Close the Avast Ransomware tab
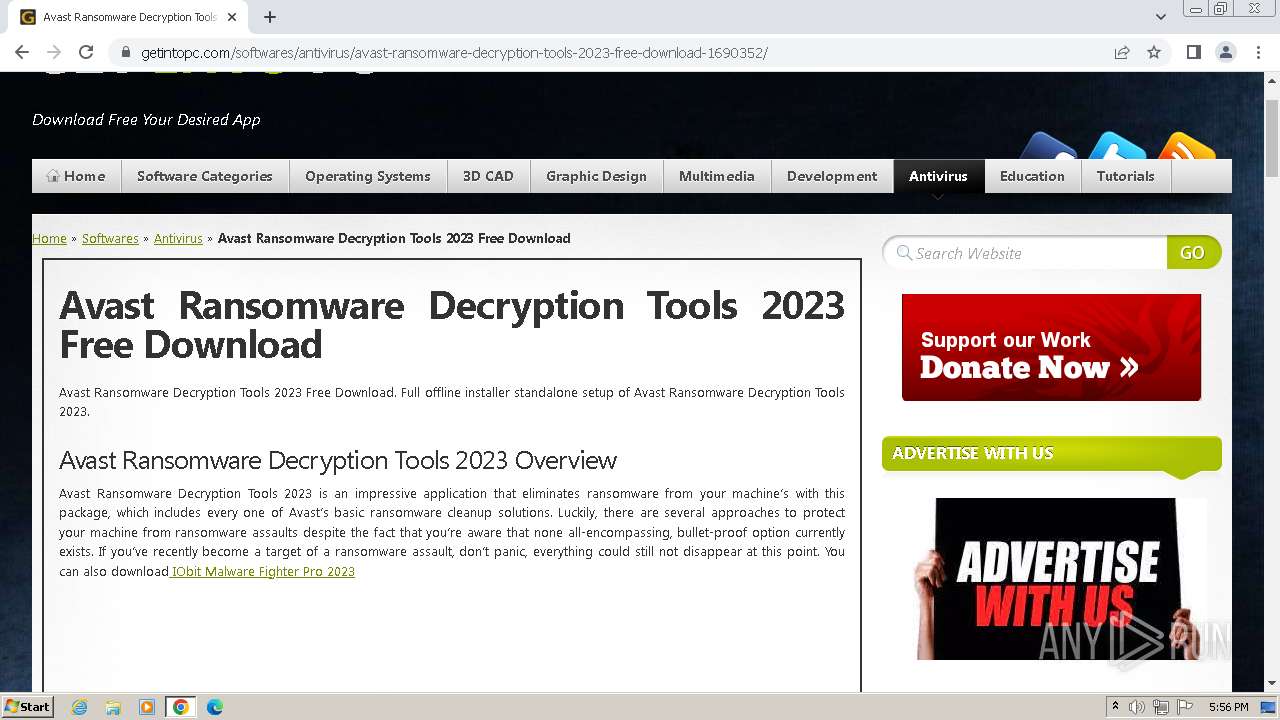 232,17
